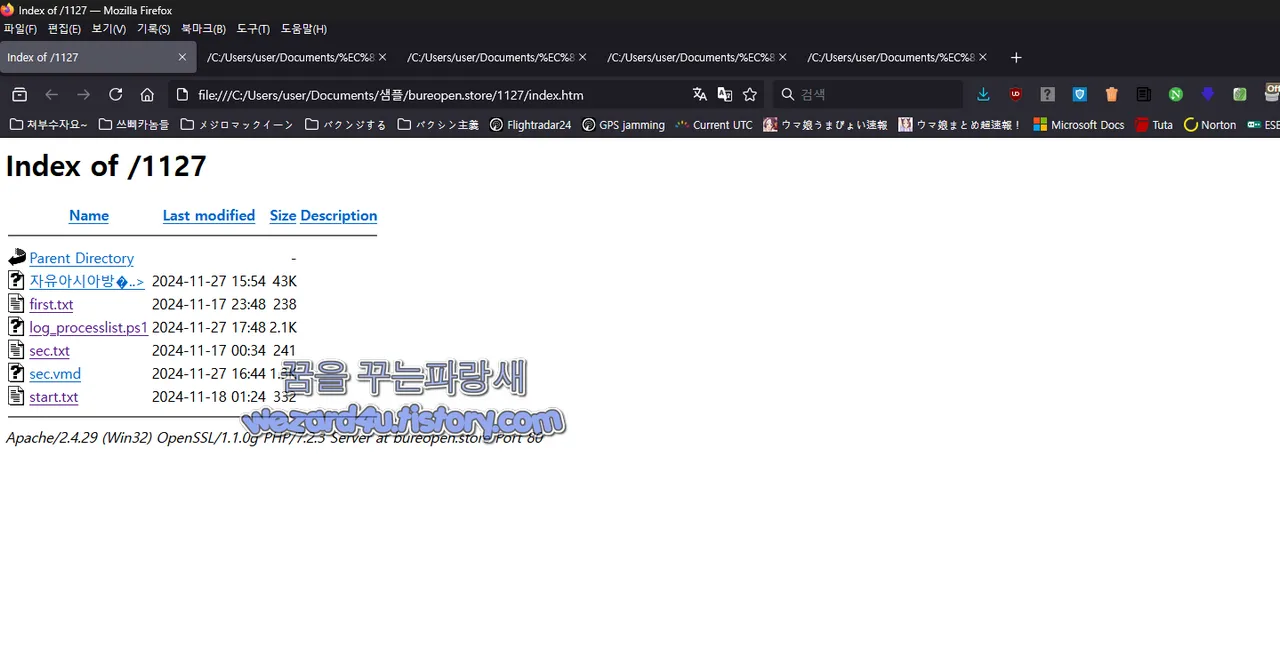Open the Microsoft Docs bookmark
Image resolution: width=1280 pixels, height=649 pixels.
(1079, 125)
